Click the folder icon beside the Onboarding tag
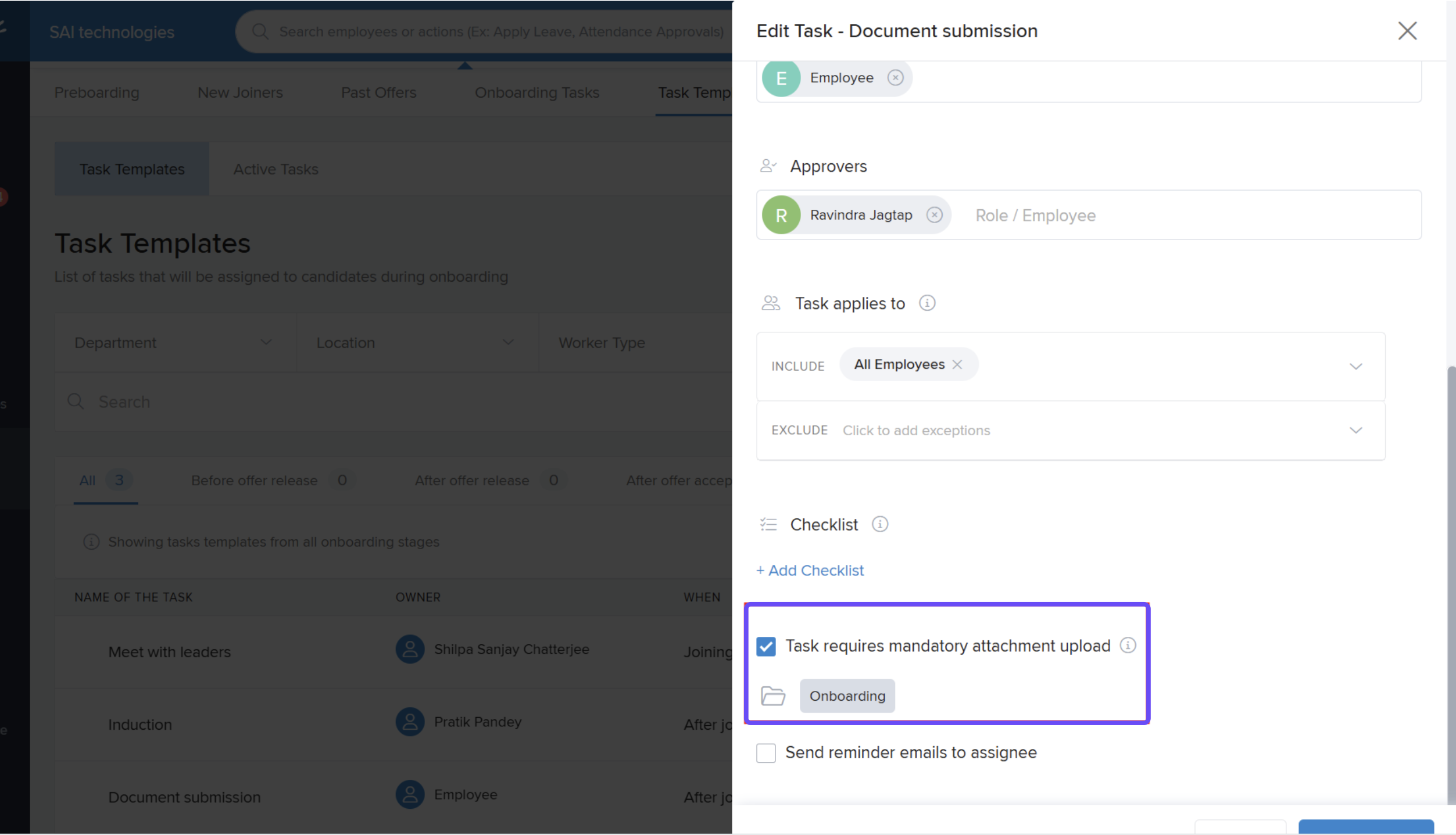The width and height of the screenshot is (1456, 835). point(772,696)
